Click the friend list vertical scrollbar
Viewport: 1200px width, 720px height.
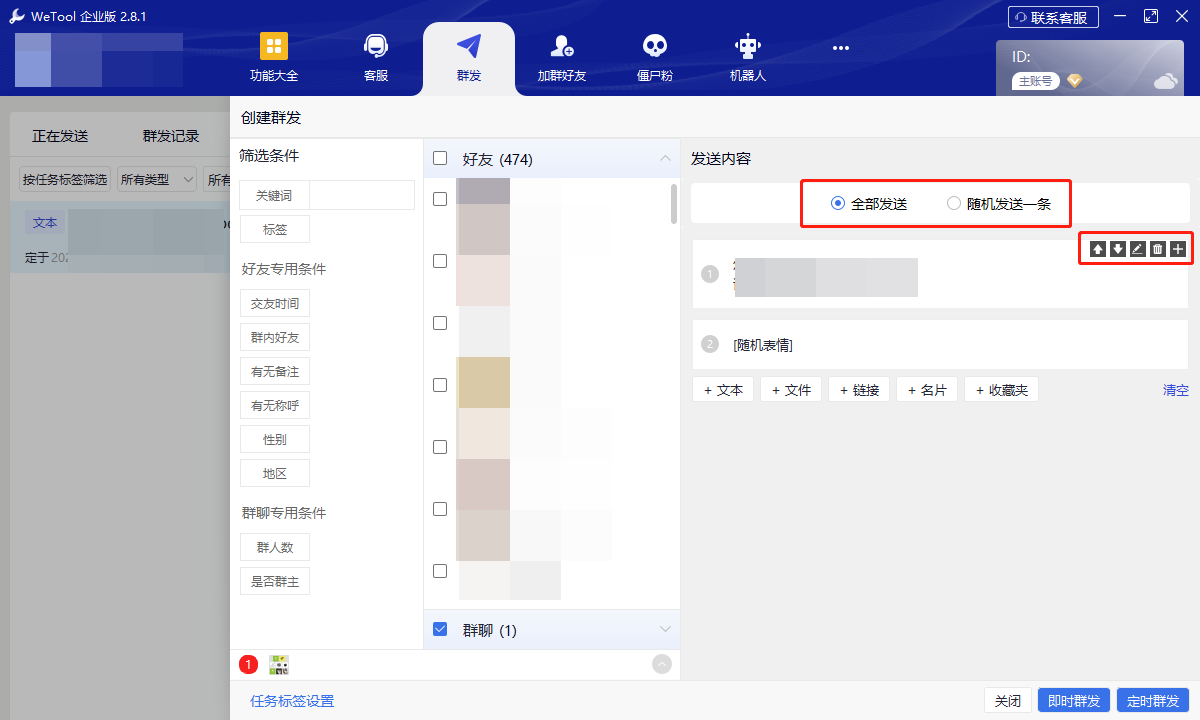674,203
